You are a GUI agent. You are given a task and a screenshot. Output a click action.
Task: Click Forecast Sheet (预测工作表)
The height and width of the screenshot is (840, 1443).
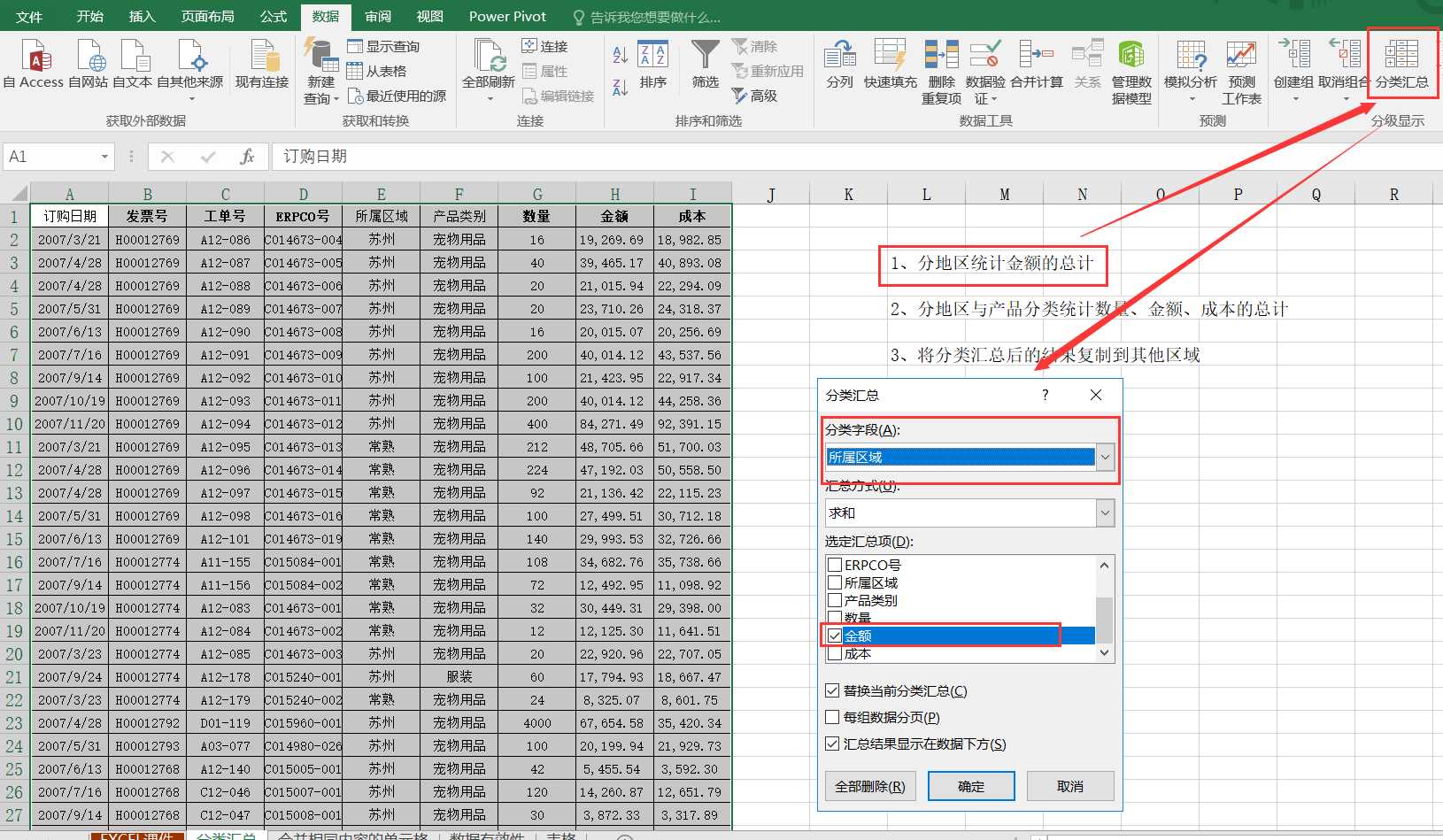pyautogui.click(x=1241, y=71)
